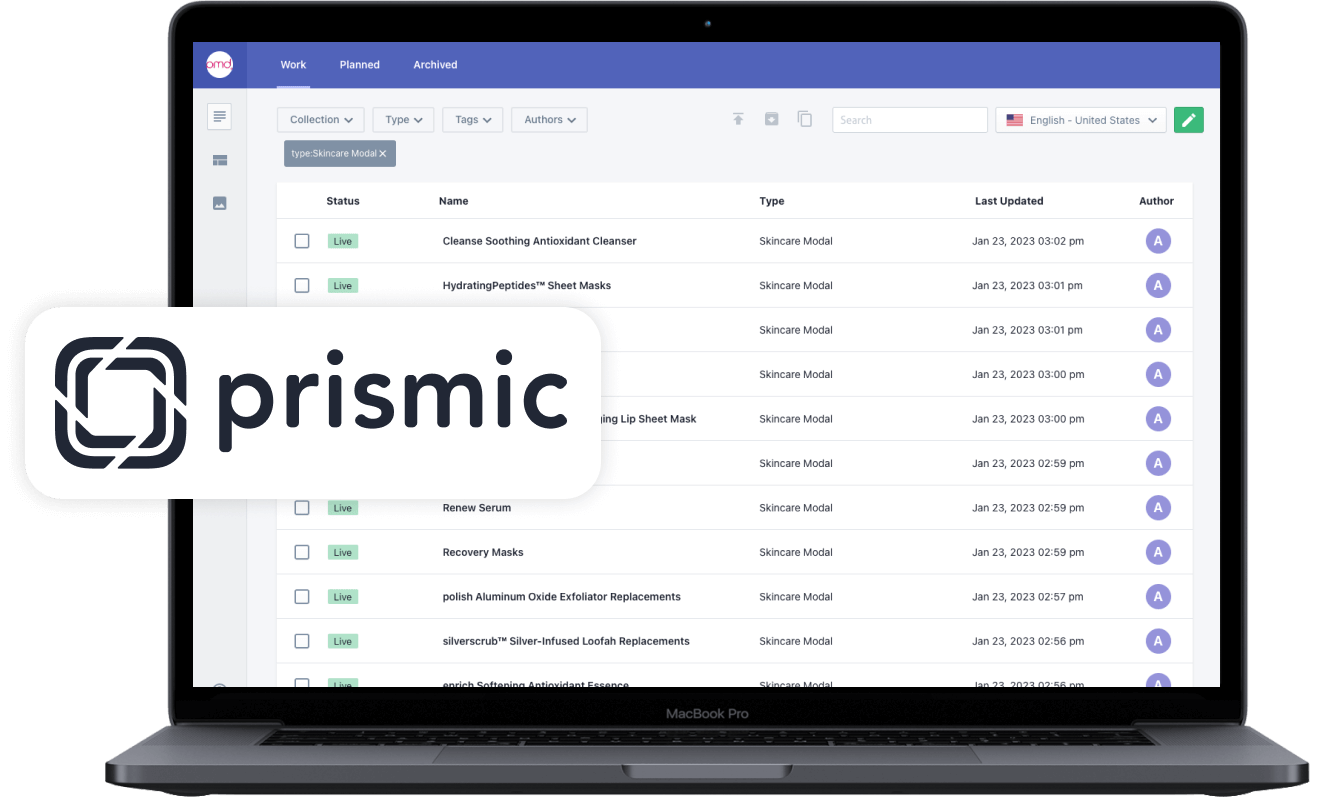Click the United States flag icon
Screen dimensions: 1320x805
1014,120
